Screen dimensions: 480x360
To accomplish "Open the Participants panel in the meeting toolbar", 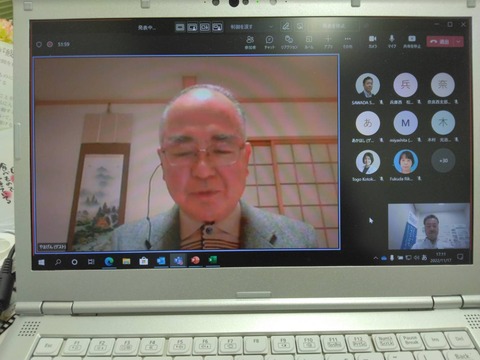I will point(250,42).
